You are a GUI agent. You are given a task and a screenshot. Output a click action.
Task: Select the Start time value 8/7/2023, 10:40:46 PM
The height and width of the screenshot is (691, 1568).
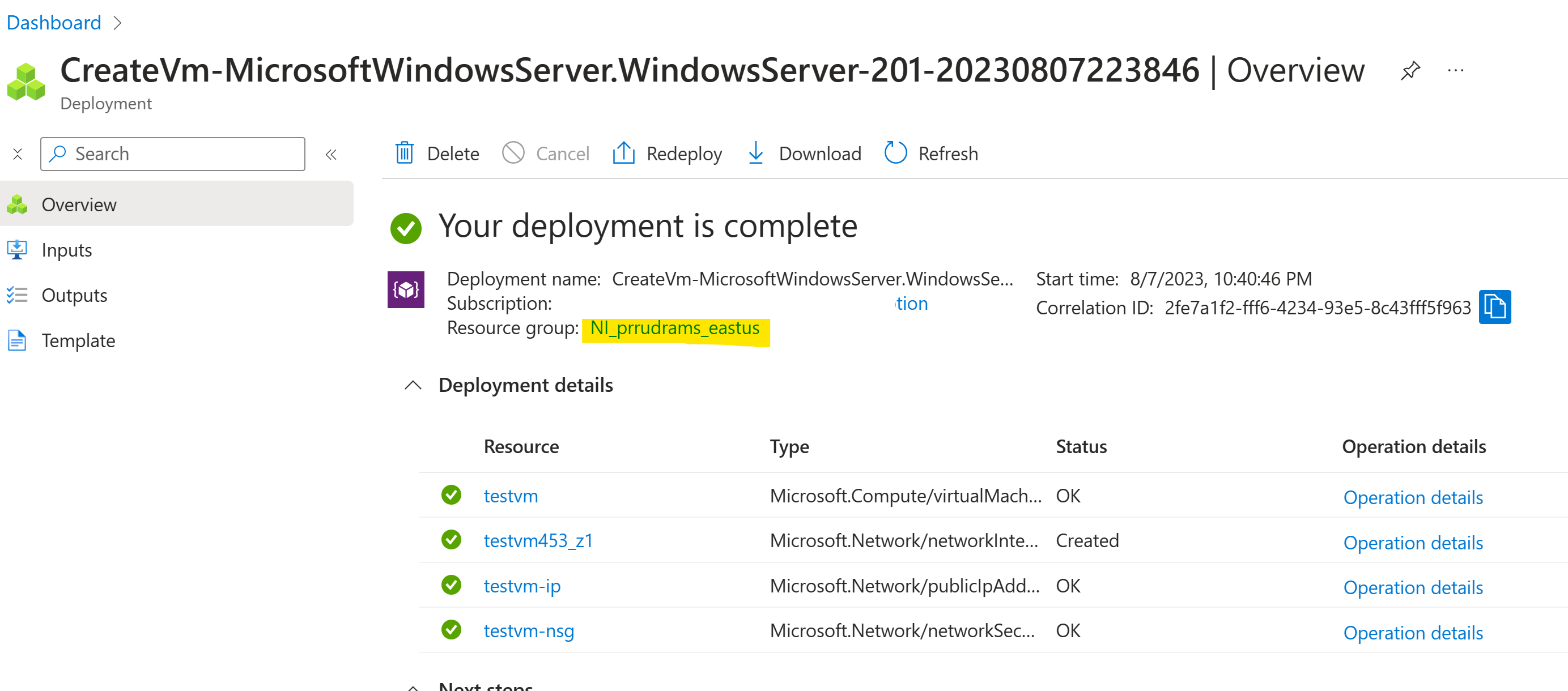click(1221, 279)
